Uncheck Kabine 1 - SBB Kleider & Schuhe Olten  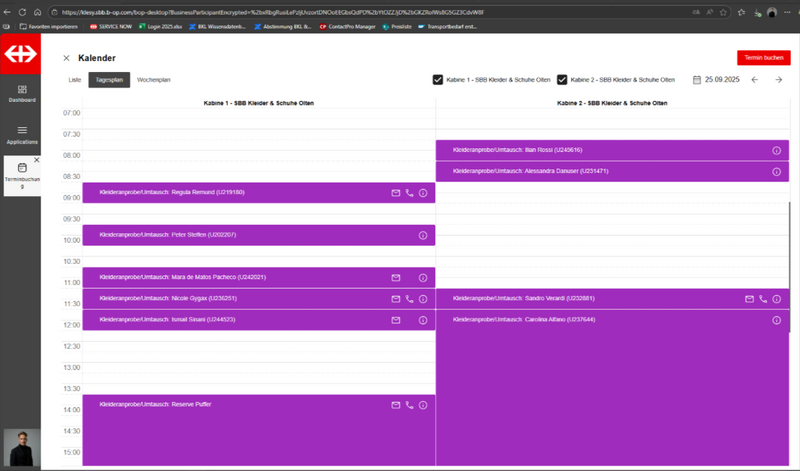[x=438, y=80]
